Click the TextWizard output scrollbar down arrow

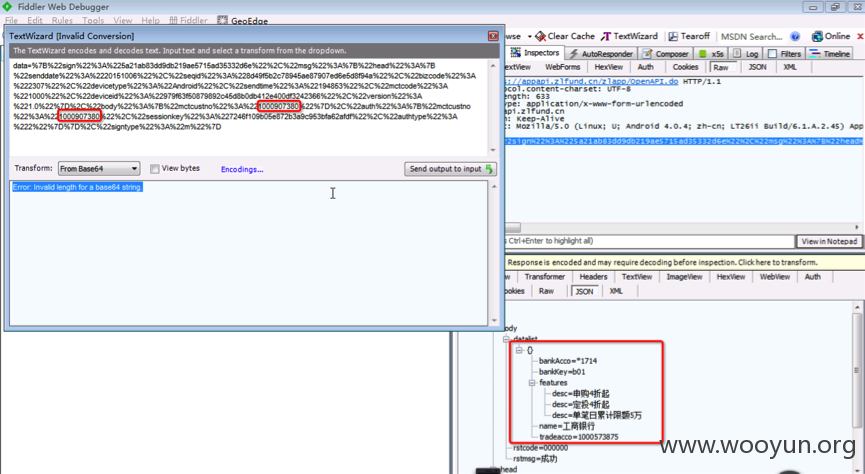pyautogui.click(x=494, y=321)
